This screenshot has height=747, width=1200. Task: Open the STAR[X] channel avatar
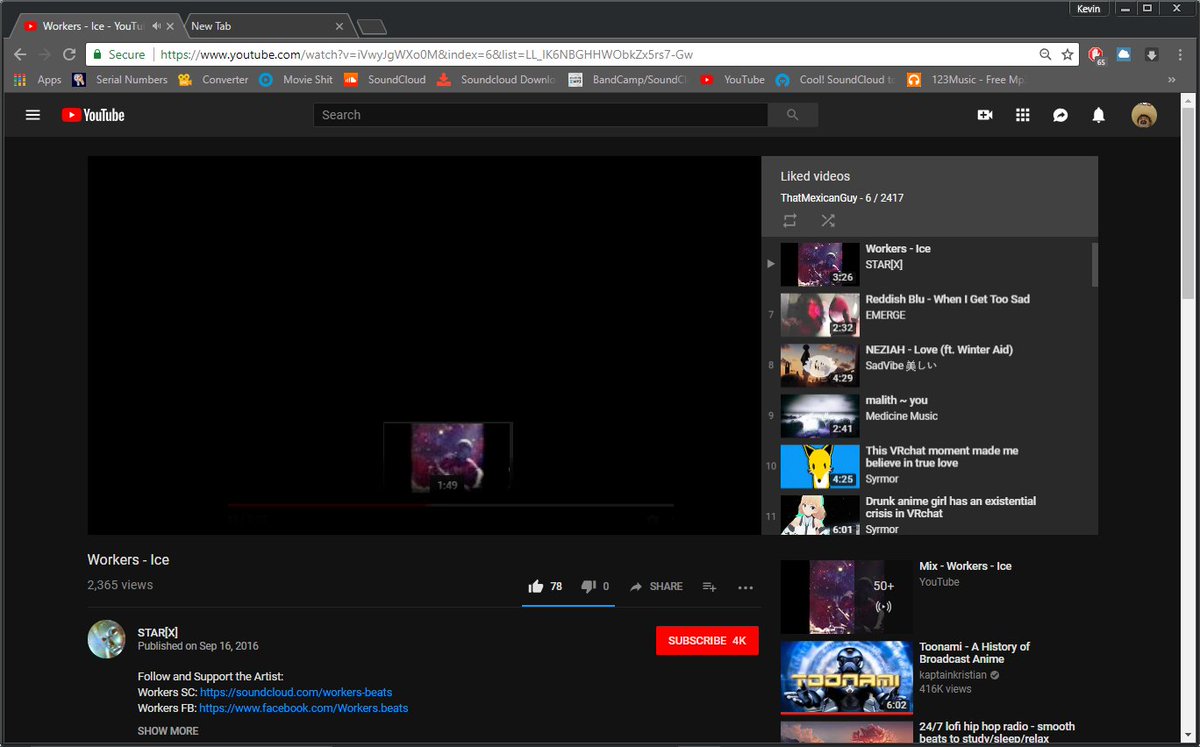point(106,639)
